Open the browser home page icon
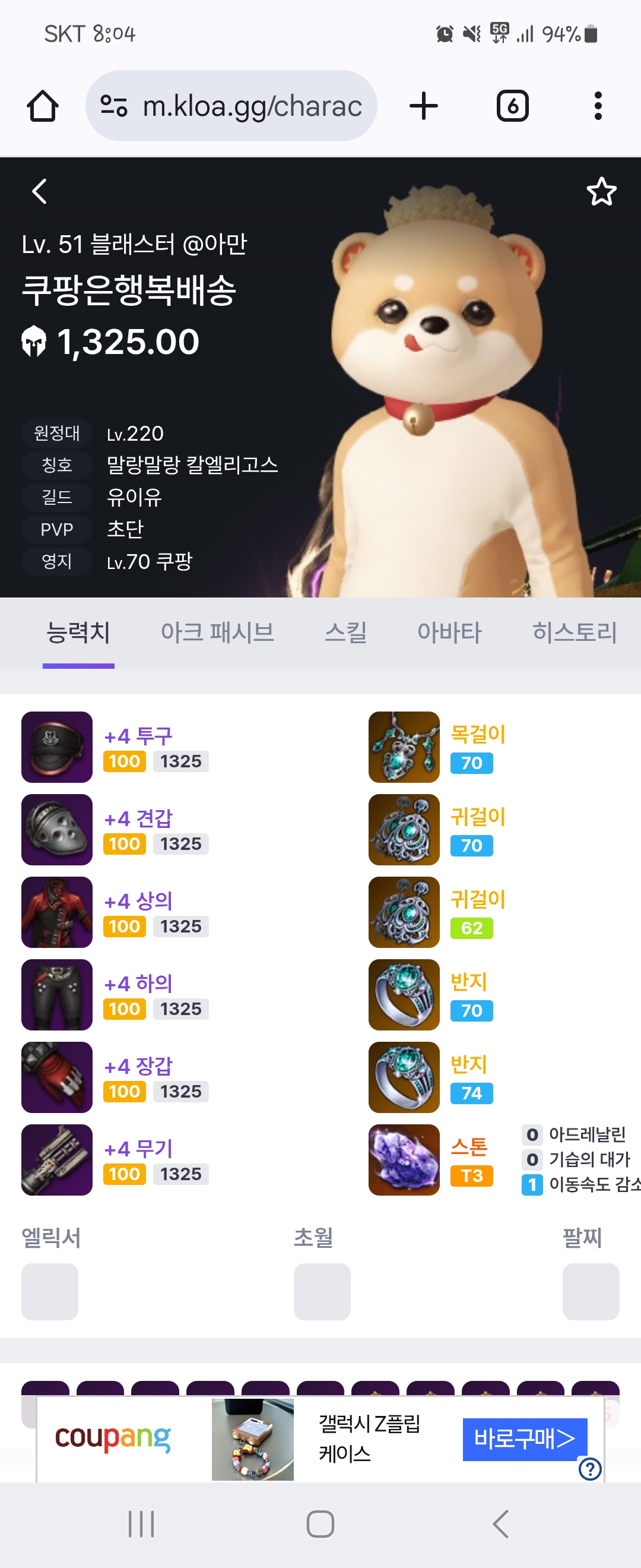This screenshot has height=1568, width=641. click(x=43, y=106)
